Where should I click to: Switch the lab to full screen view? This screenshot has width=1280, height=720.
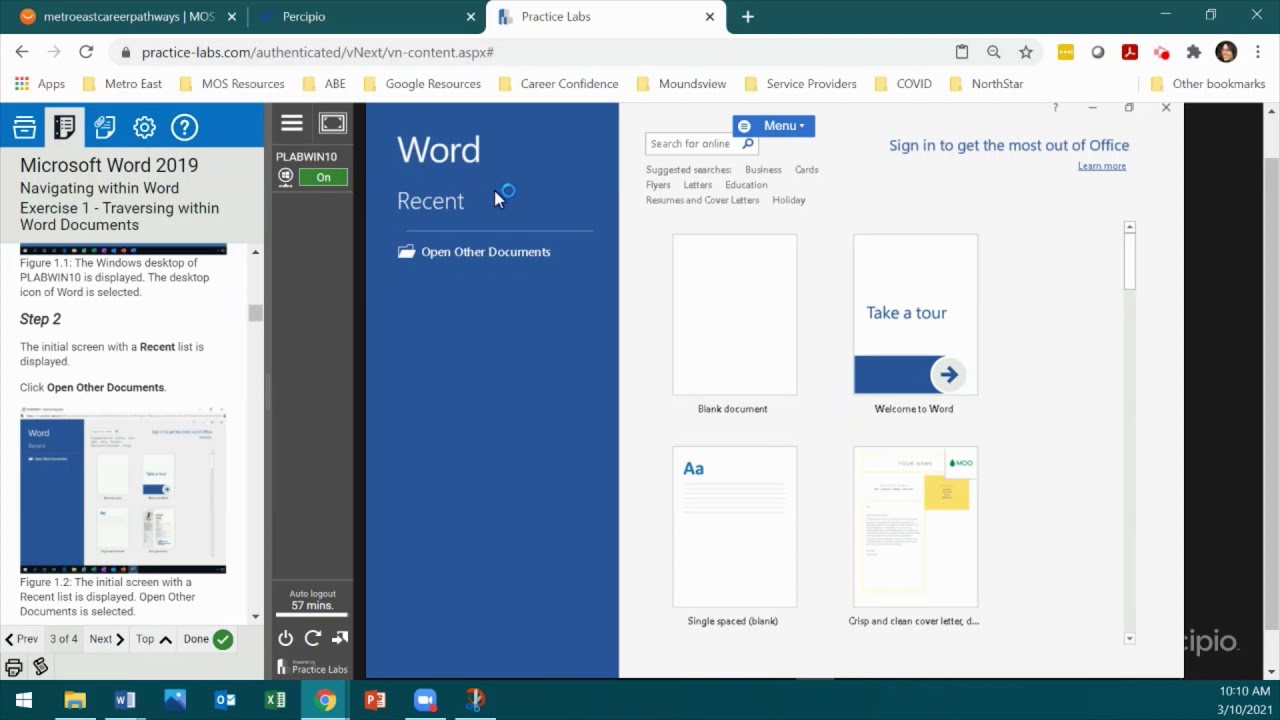click(332, 123)
